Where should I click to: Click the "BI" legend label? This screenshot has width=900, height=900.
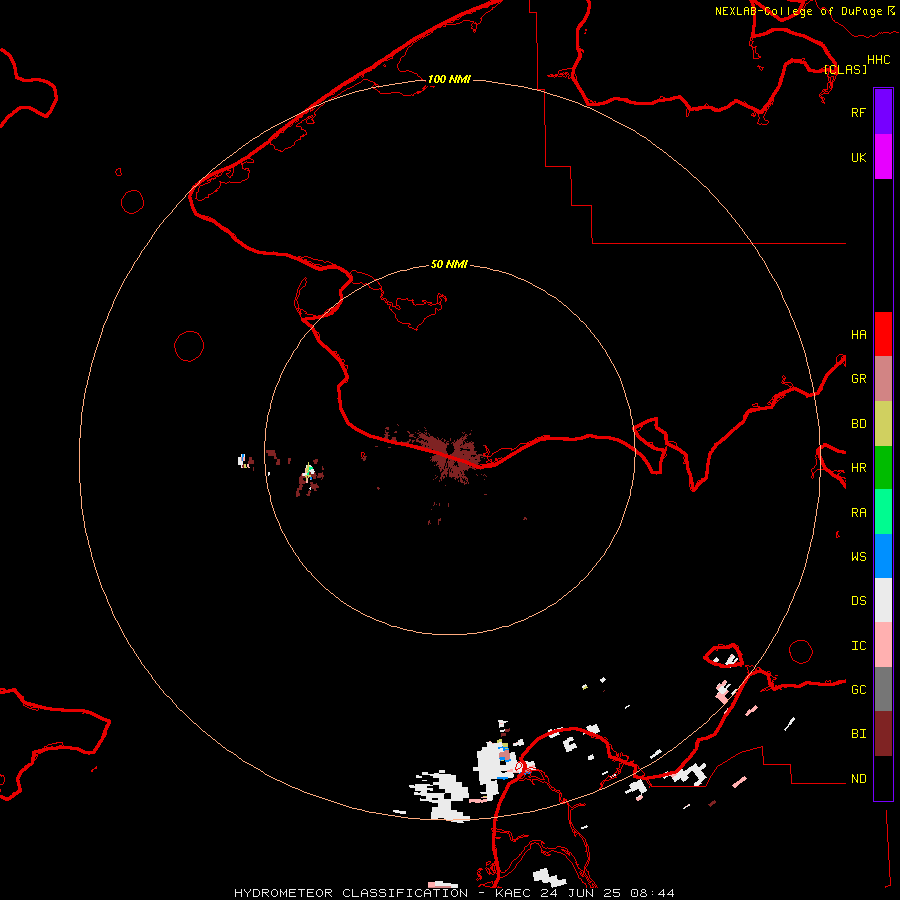point(858,734)
